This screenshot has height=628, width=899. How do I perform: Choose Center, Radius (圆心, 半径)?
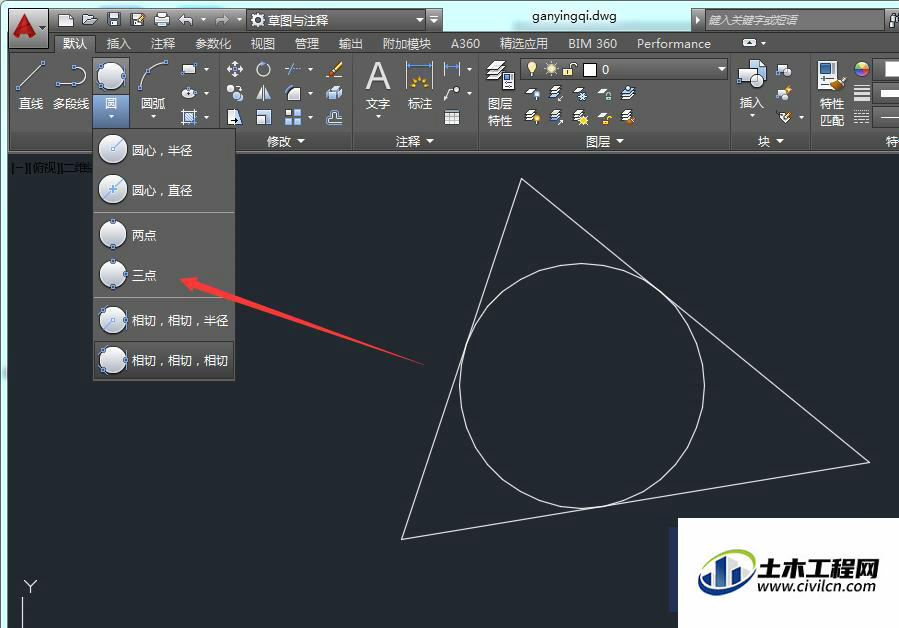click(x=164, y=150)
